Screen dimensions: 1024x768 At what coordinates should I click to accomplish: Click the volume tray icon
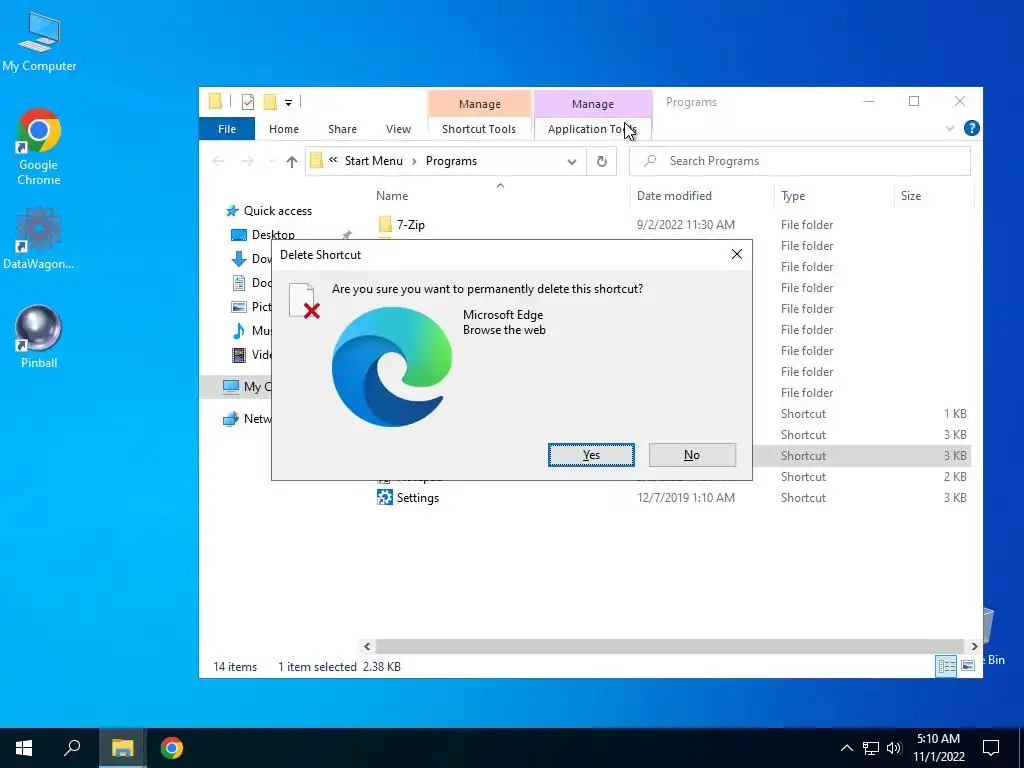coord(894,748)
